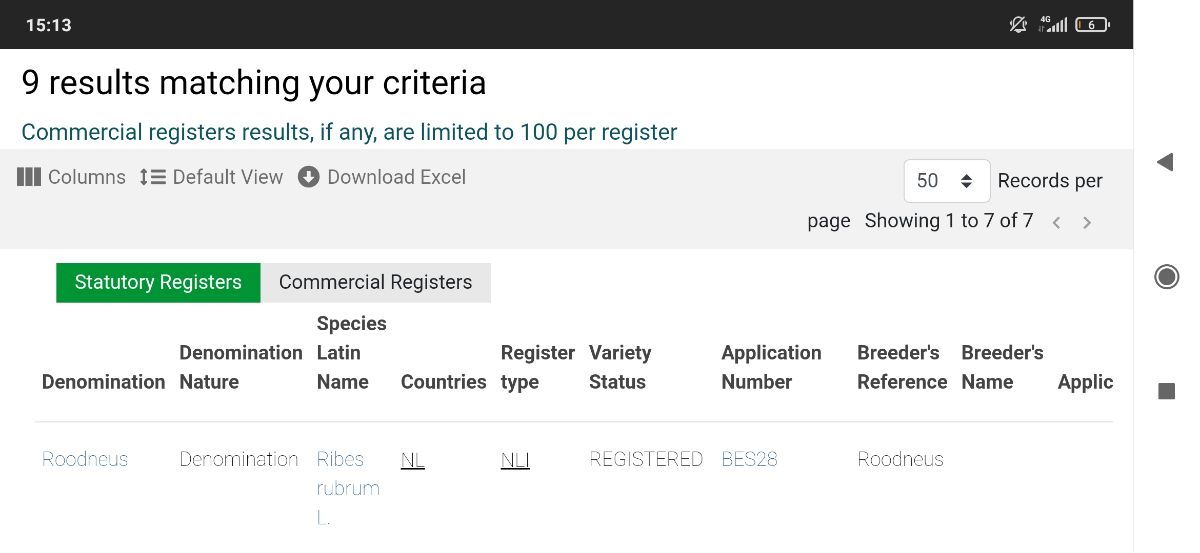Switch to Statutory Registers tab
The height and width of the screenshot is (553, 1200).
coord(158,282)
